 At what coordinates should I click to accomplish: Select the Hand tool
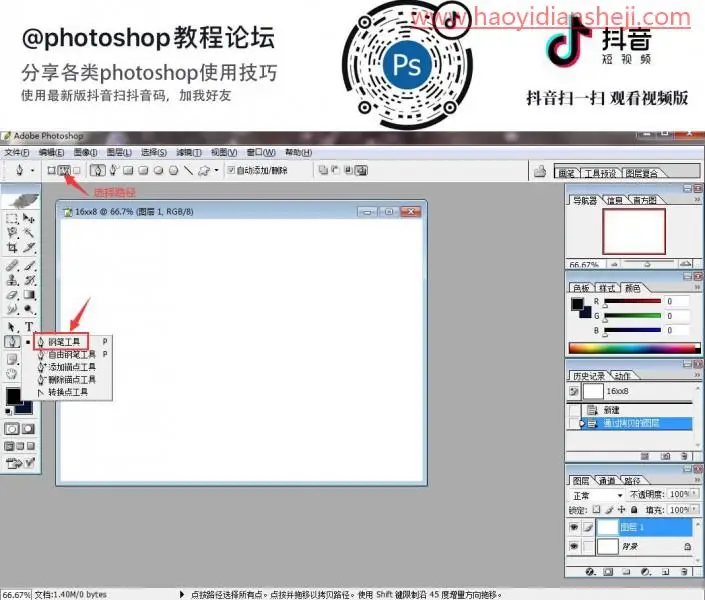coord(12,374)
